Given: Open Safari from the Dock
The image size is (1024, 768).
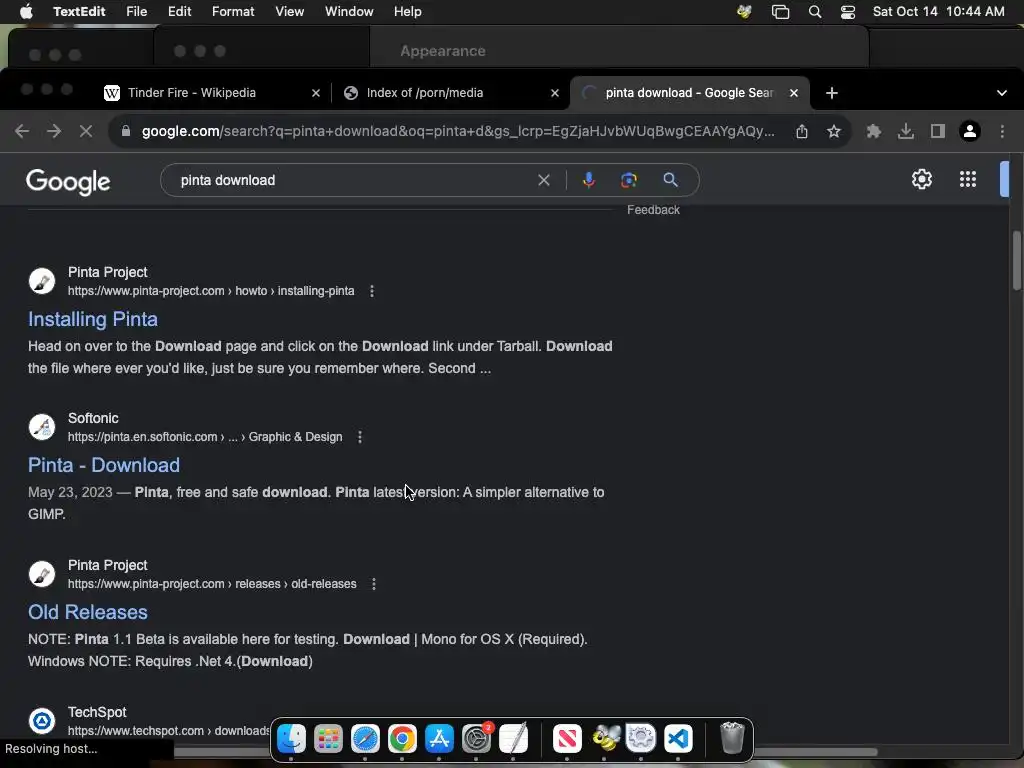Looking at the screenshot, I should coord(365,739).
